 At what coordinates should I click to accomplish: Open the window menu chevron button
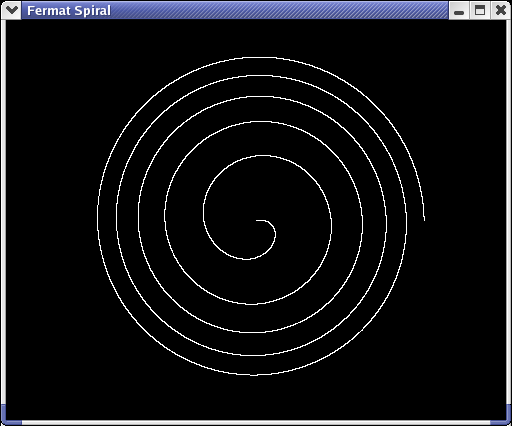pyautogui.click(x=11, y=10)
